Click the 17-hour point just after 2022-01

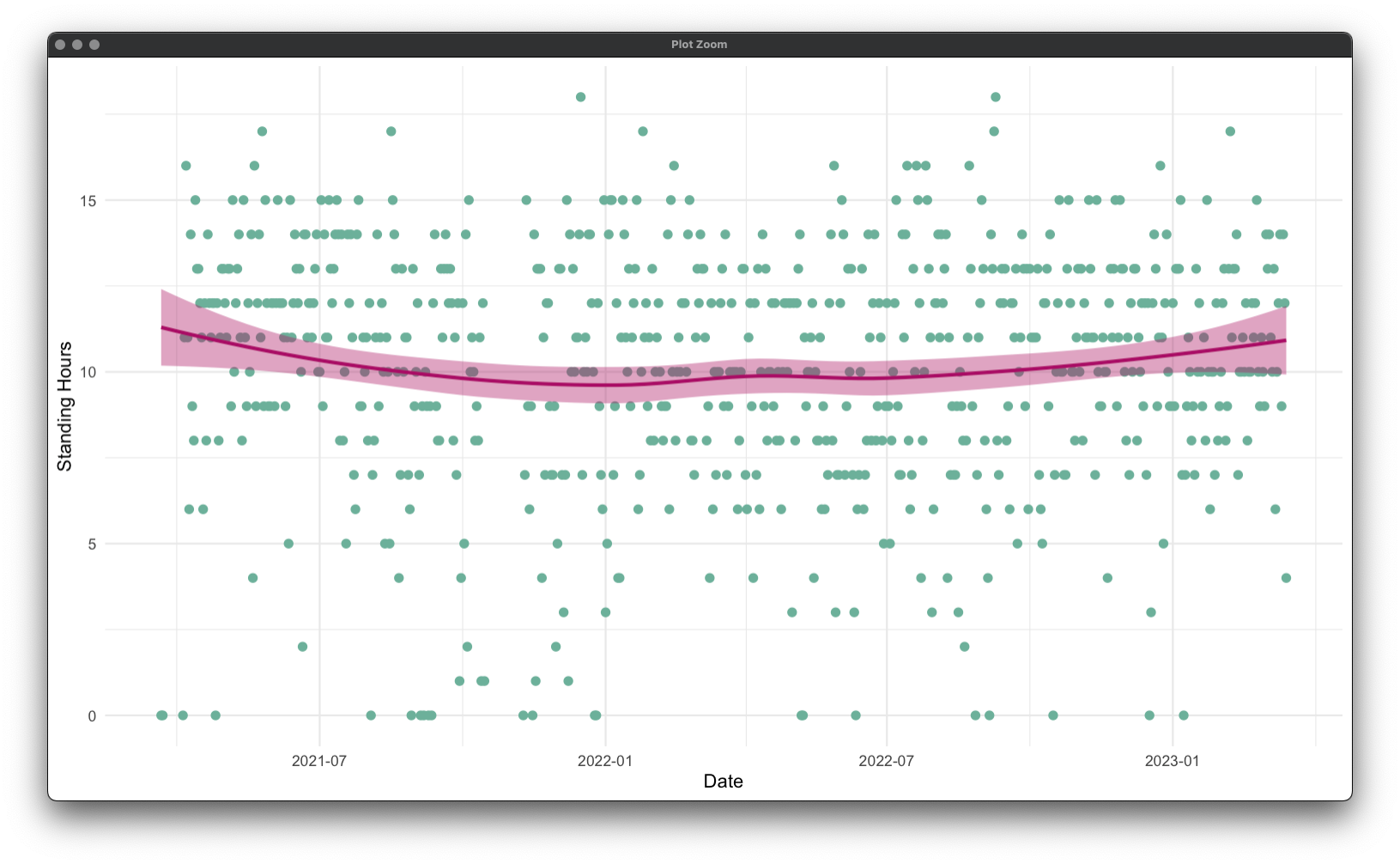coord(643,131)
